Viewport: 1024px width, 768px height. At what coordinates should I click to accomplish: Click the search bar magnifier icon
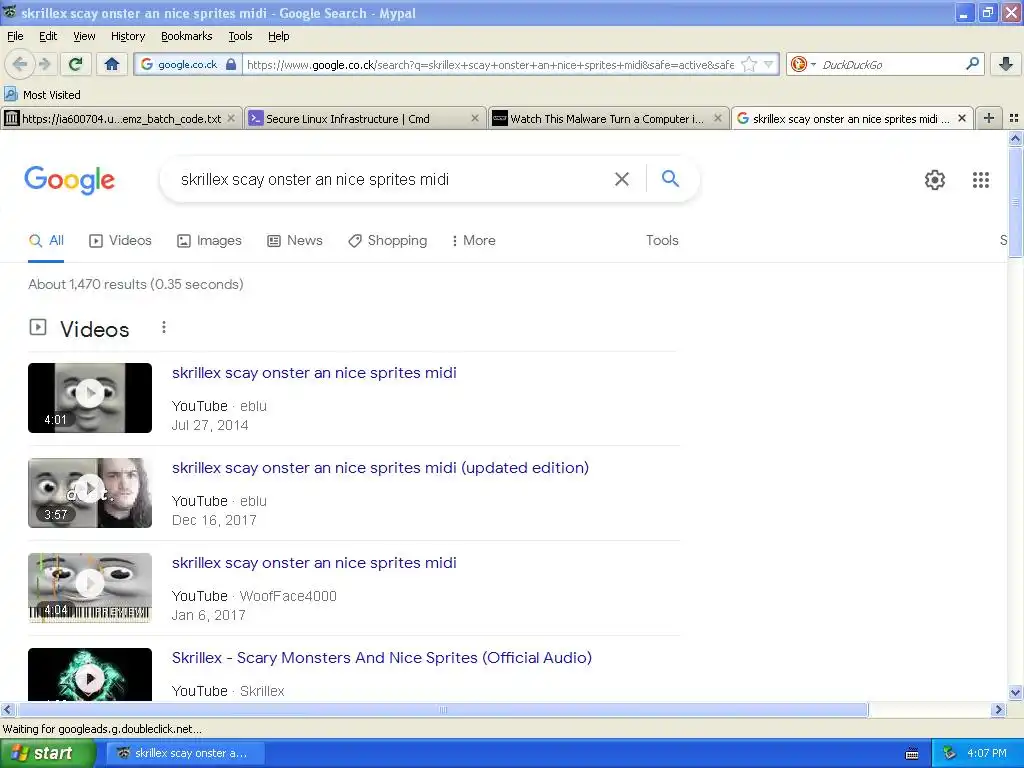point(972,64)
